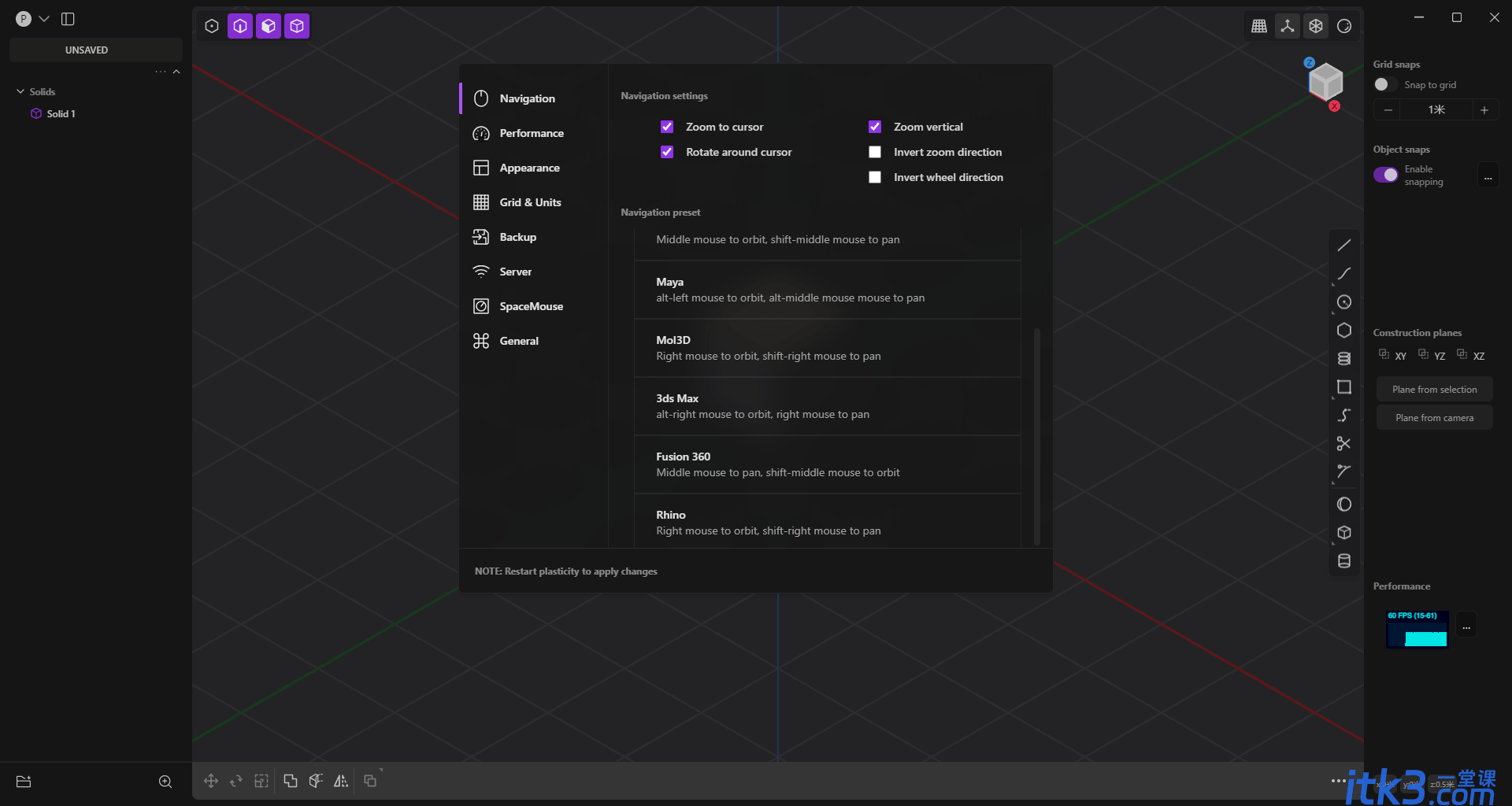Open Object snaps more options button
Screen dimensions: 1512x806
(1488, 176)
